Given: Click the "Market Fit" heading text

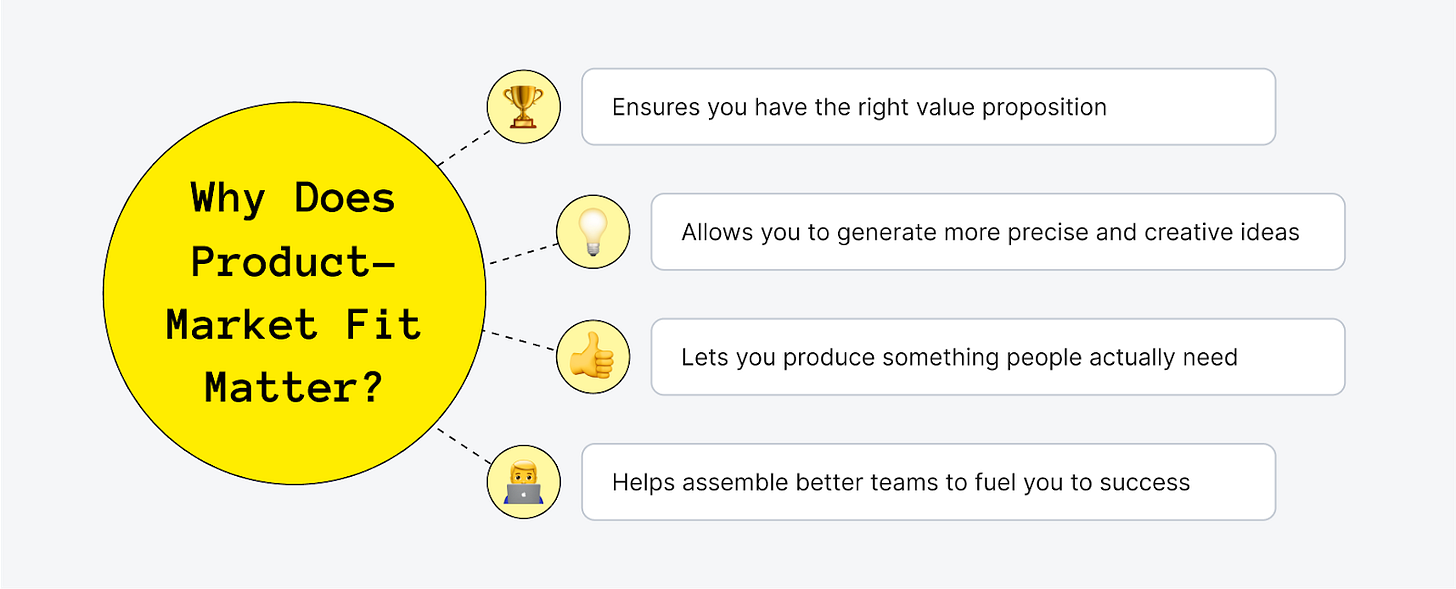Looking at the screenshot, I should 293,325.
